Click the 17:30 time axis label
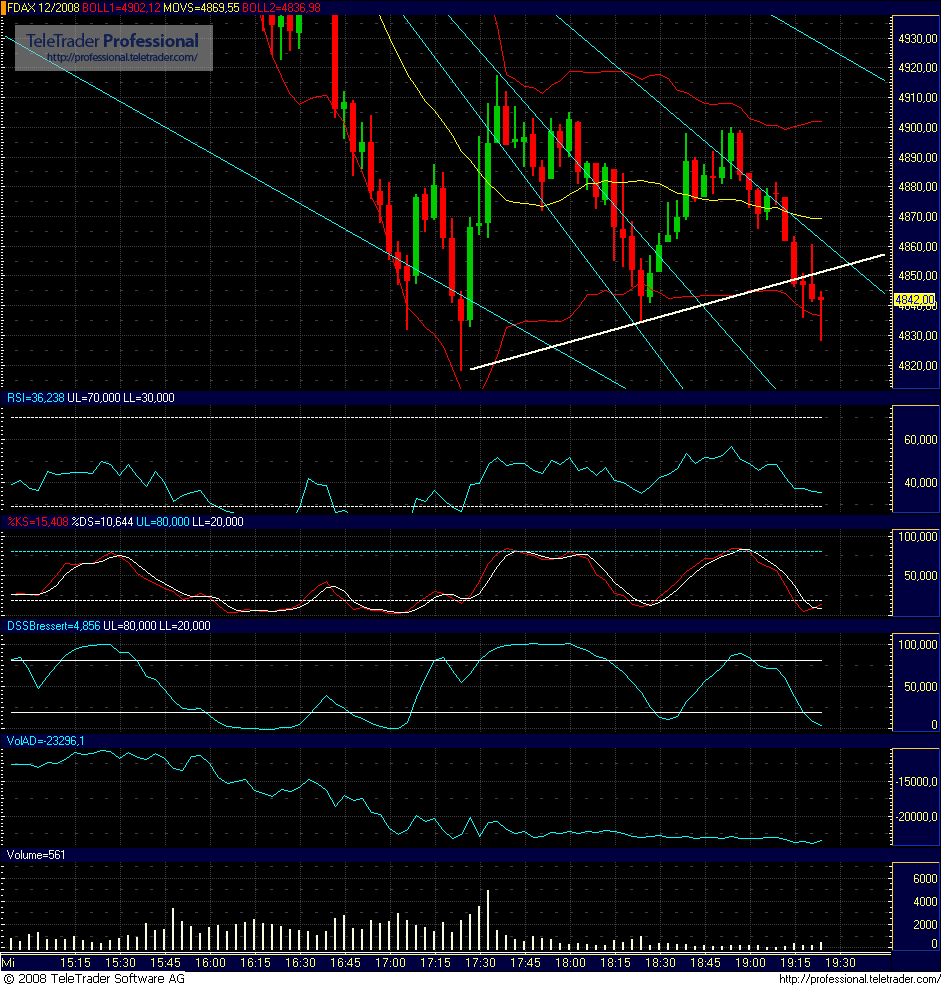Image resolution: width=941 pixels, height=988 pixels. coord(480,963)
